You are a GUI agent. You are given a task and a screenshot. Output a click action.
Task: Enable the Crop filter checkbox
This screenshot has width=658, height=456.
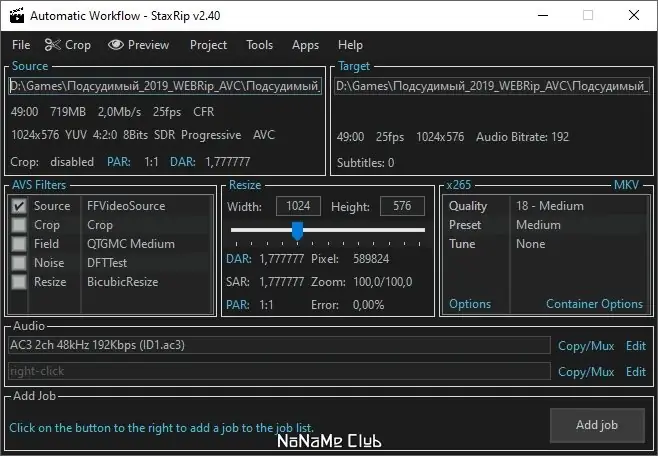tap(19, 225)
